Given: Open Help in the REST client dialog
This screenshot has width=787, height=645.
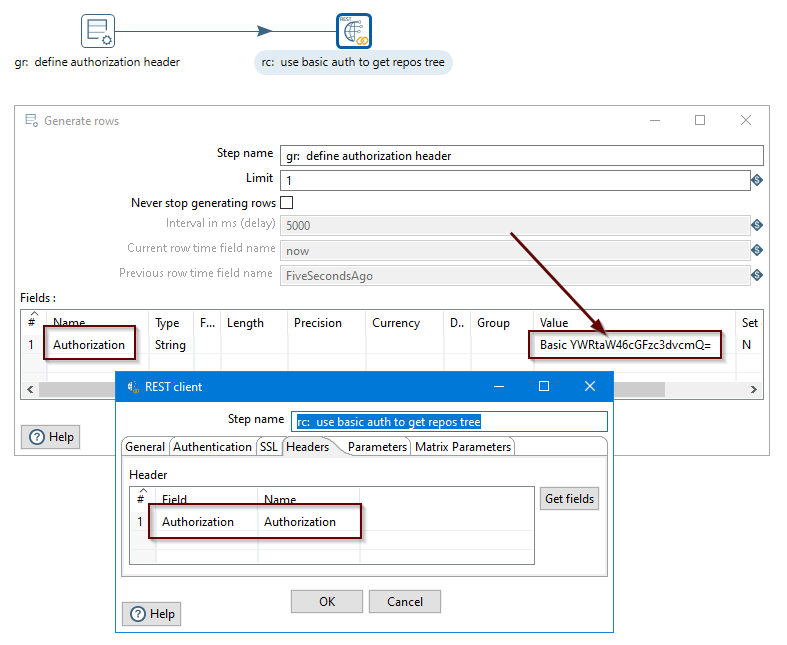Looking at the screenshot, I should pyautogui.click(x=152, y=614).
